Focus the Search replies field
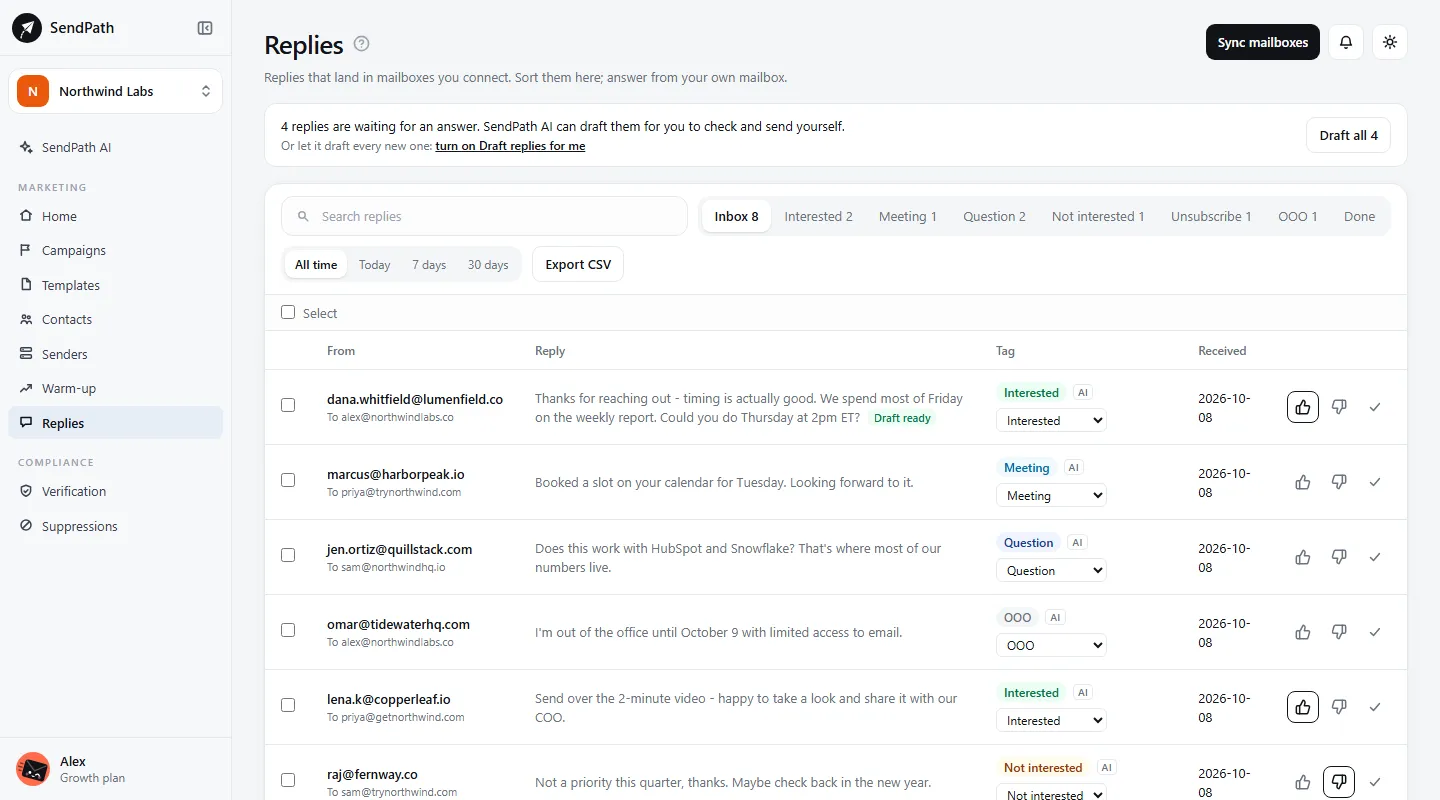Image resolution: width=1440 pixels, height=800 pixels. (x=484, y=216)
